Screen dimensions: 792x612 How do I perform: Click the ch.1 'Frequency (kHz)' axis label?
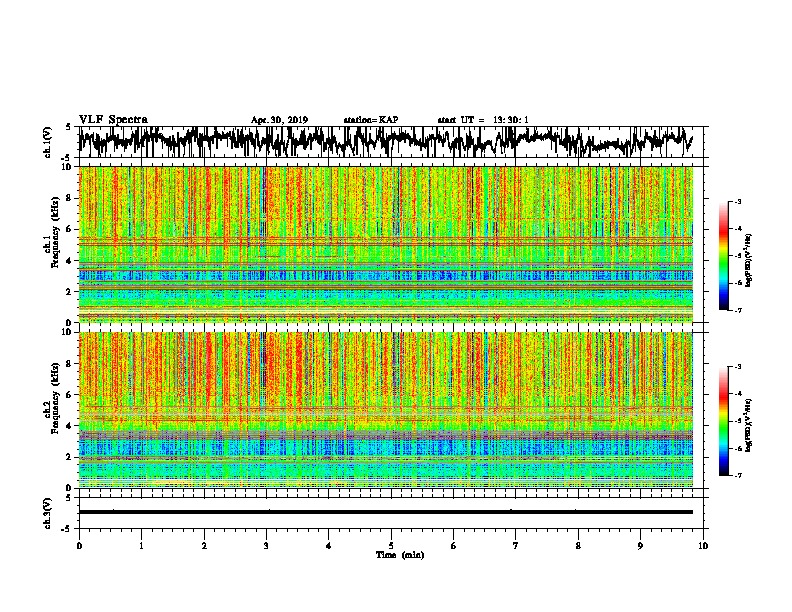coord(55,232)
